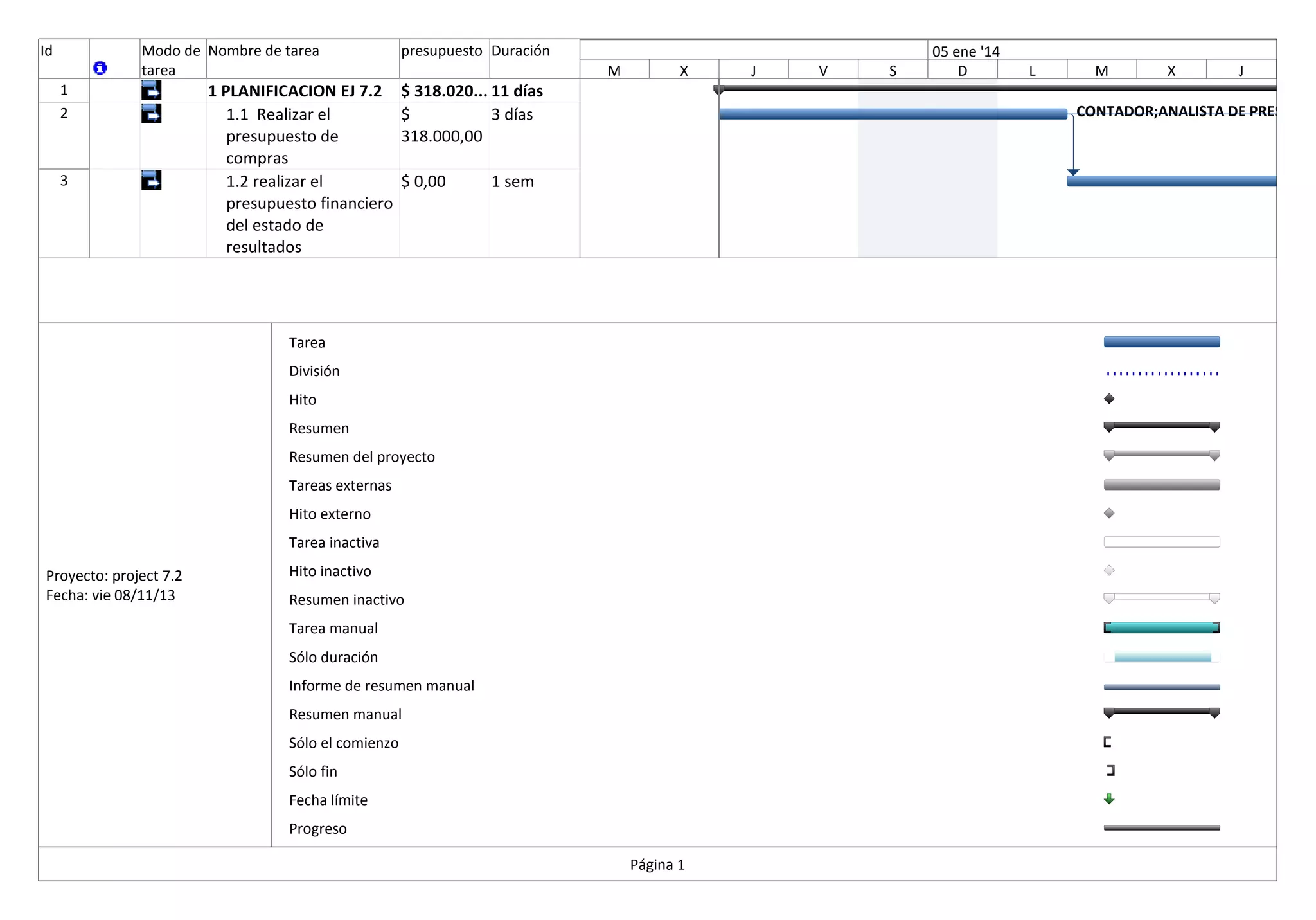The image size is (1316, 920).
Task: Click the task mode icon in row 2
Action: pyautogui.click(x=151, y=114)
